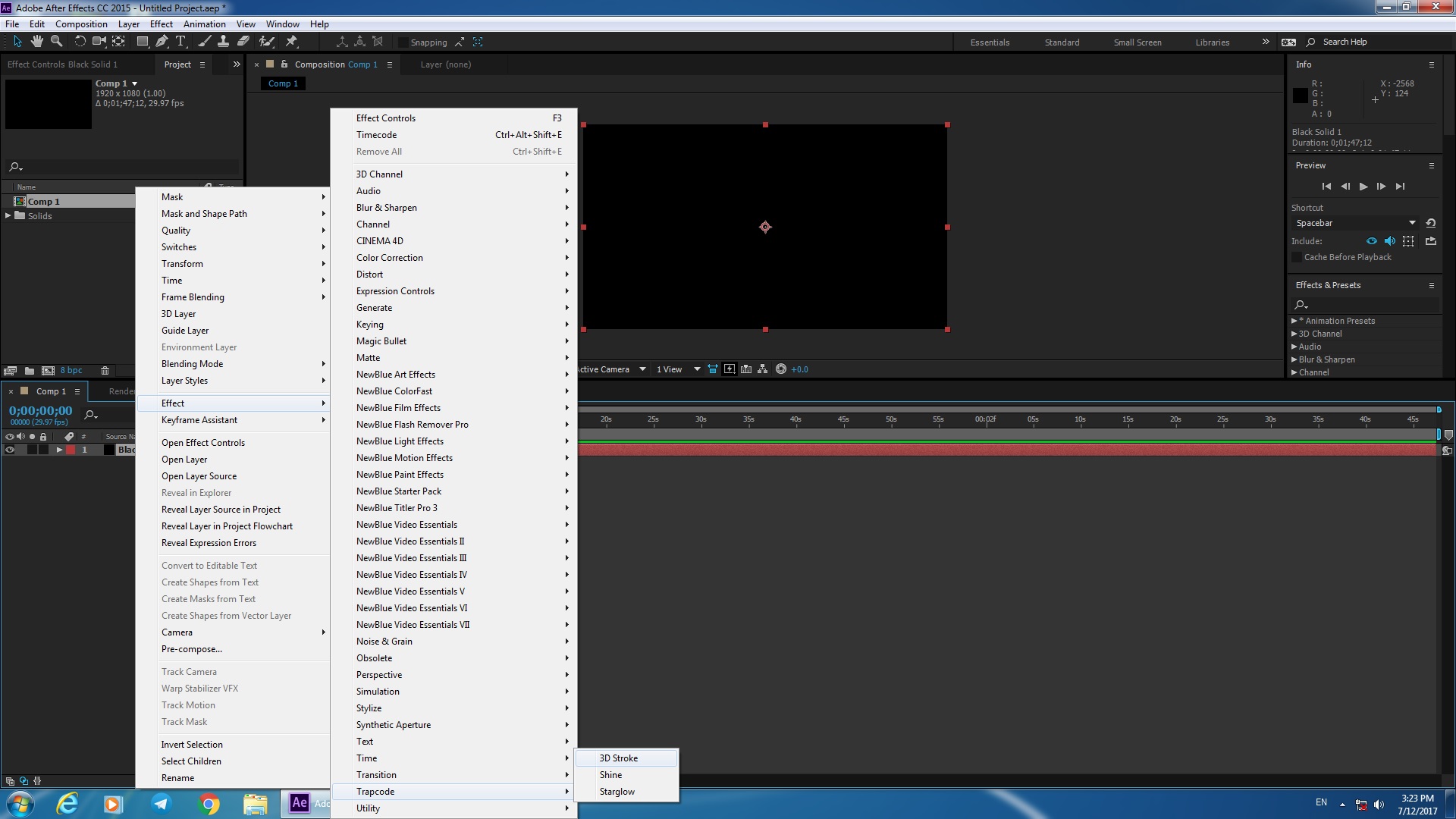Reset the preview shortcut settings

[1431, 223]
